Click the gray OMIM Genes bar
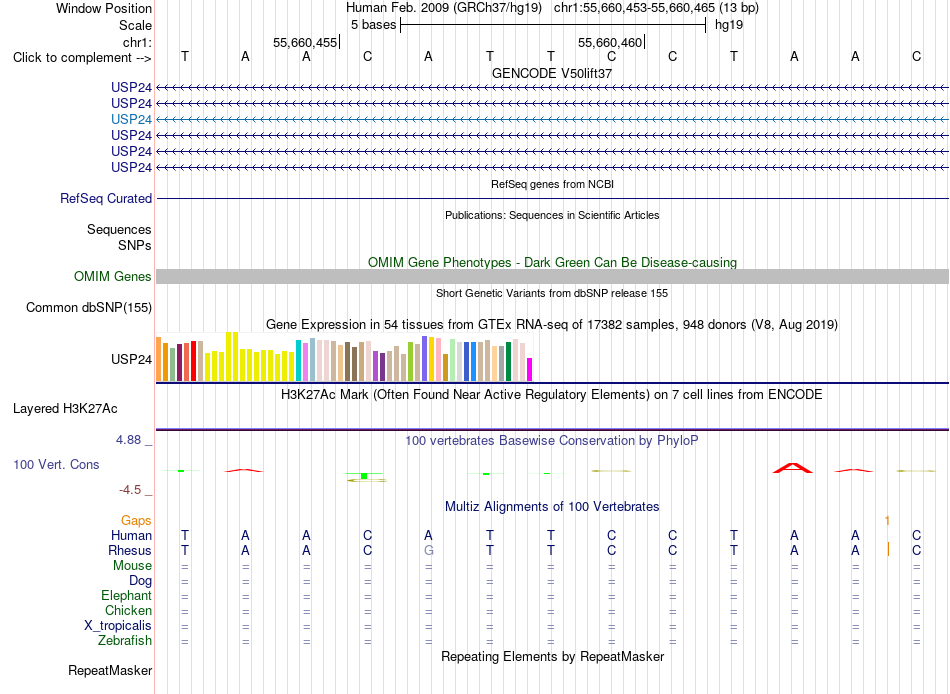The height and width of the screenshot is (694, 950). [552, 276]
